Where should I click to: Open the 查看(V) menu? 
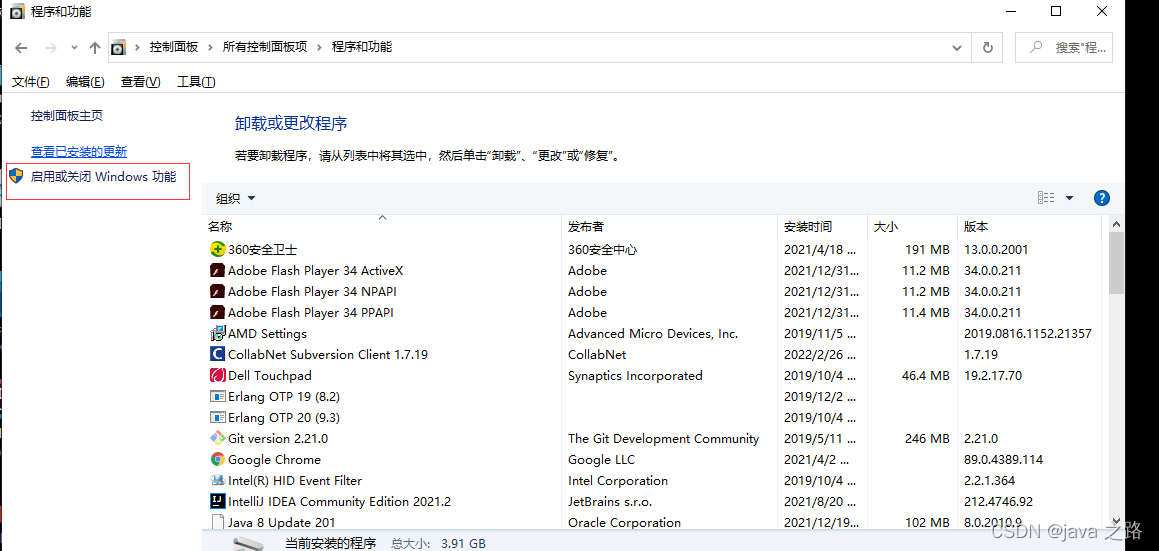tap(140, 82)
